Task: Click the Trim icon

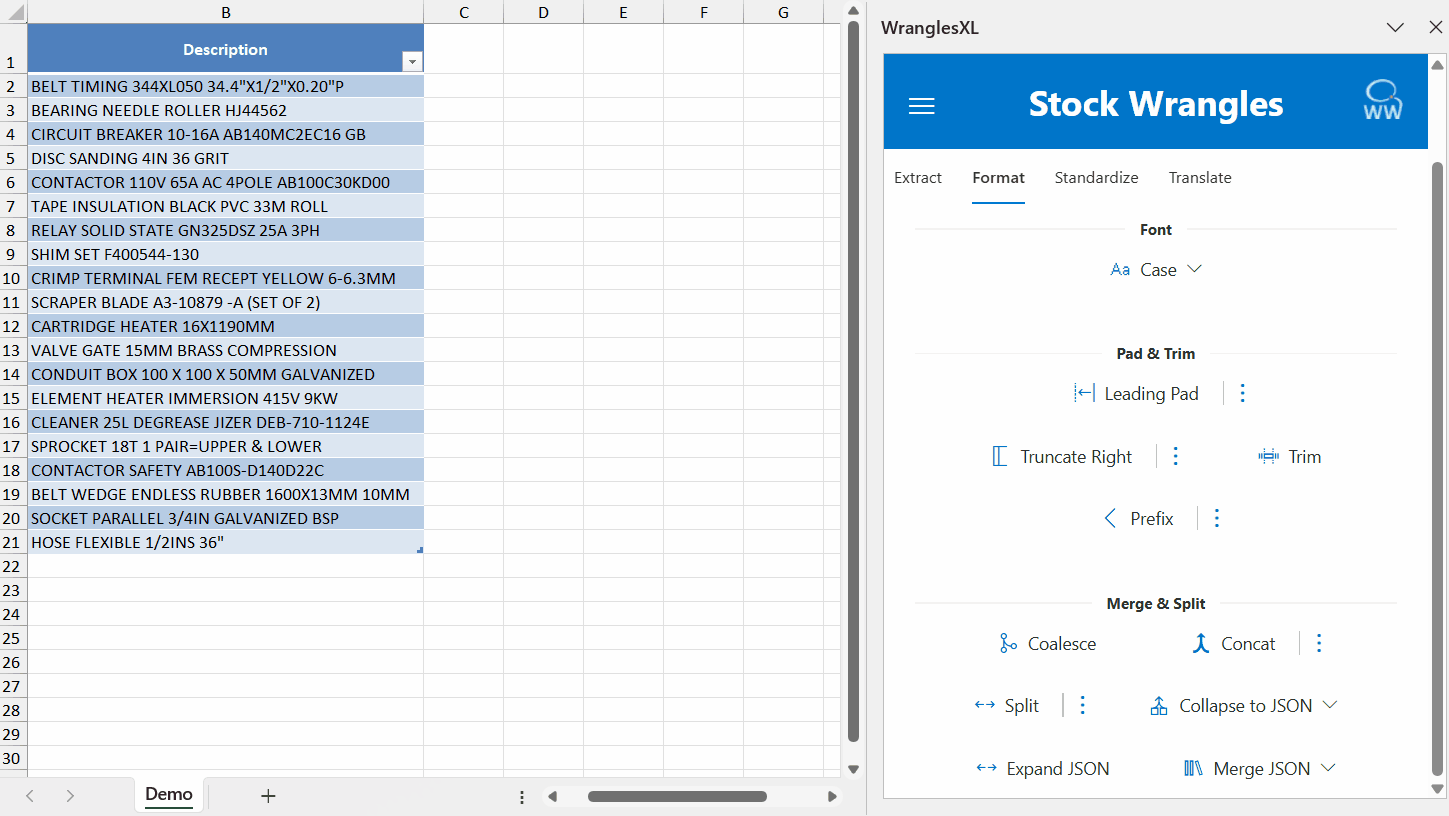Action: click(x=1268, y=457)
